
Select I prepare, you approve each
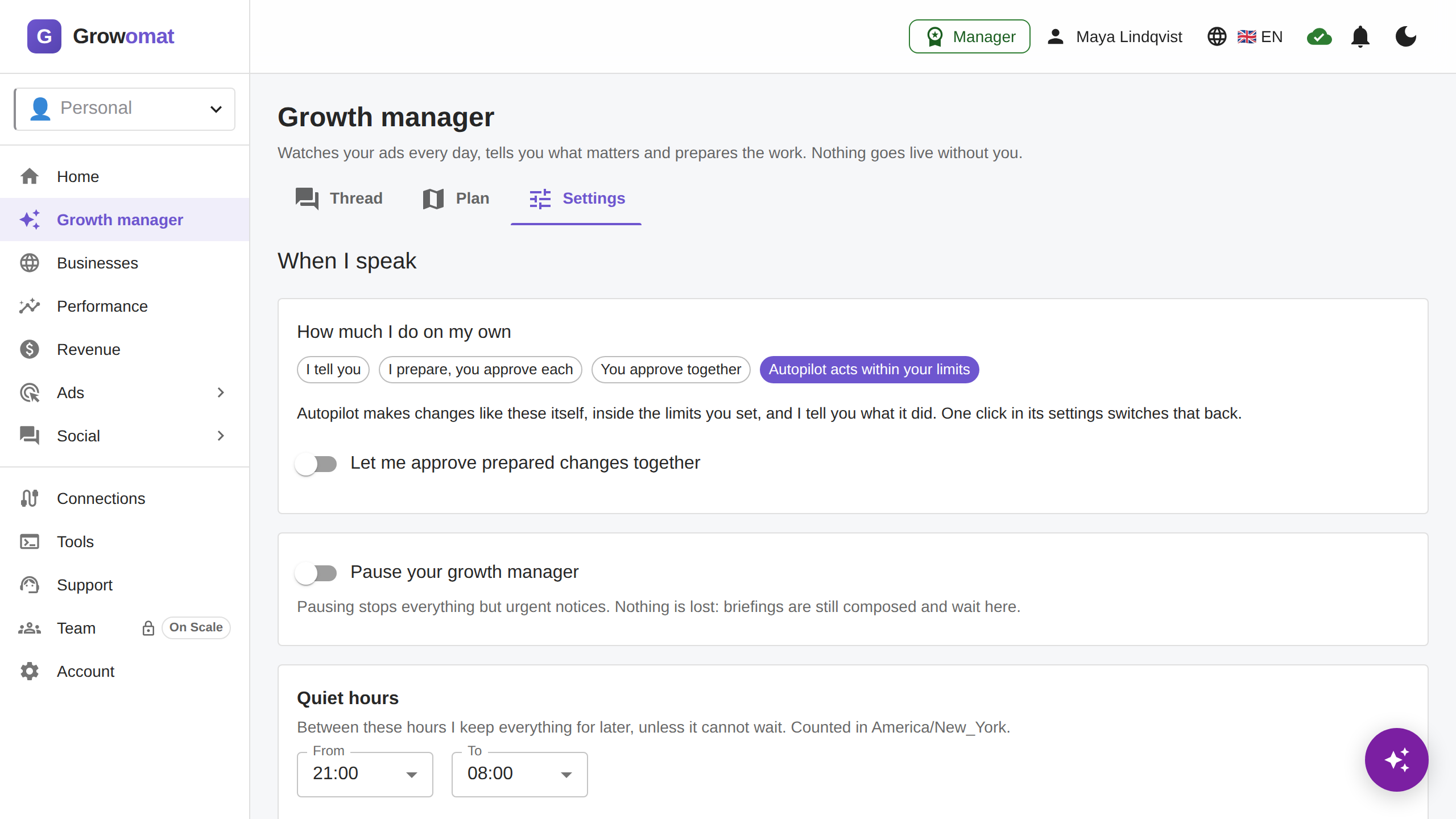tap(481, 370)
